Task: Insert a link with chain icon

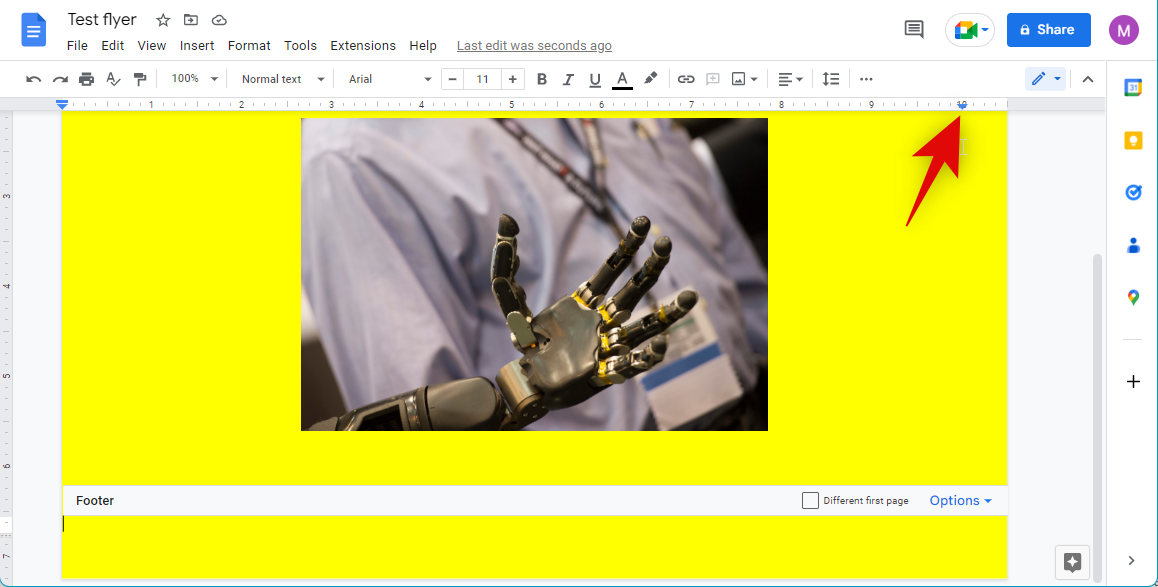Action: pyautogui.click(x=686, y=79)
